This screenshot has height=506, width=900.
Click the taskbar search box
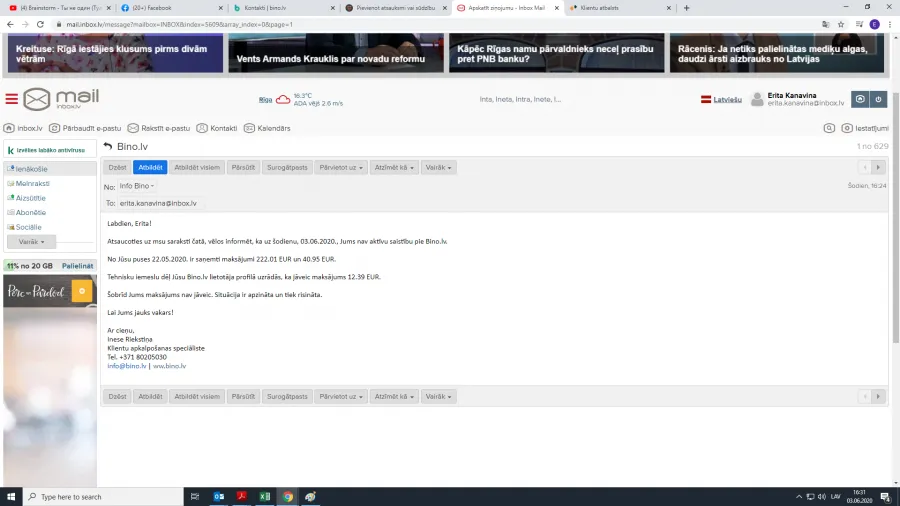103,497
